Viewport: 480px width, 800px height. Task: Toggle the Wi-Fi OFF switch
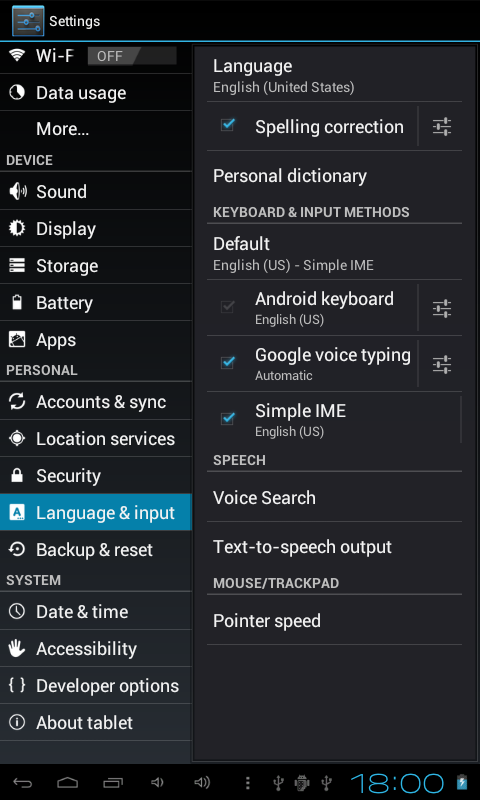point(132,56)
